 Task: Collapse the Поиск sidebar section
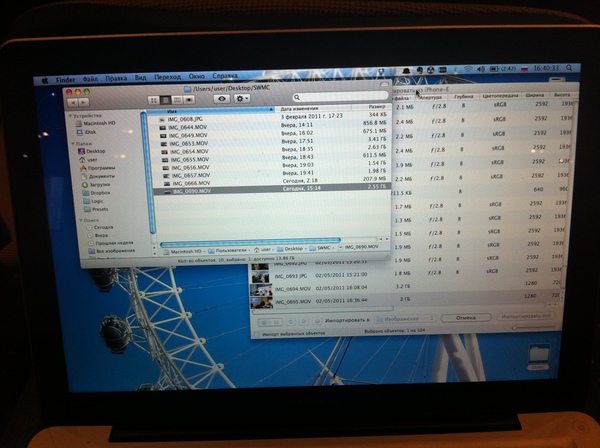coord(81,220)
